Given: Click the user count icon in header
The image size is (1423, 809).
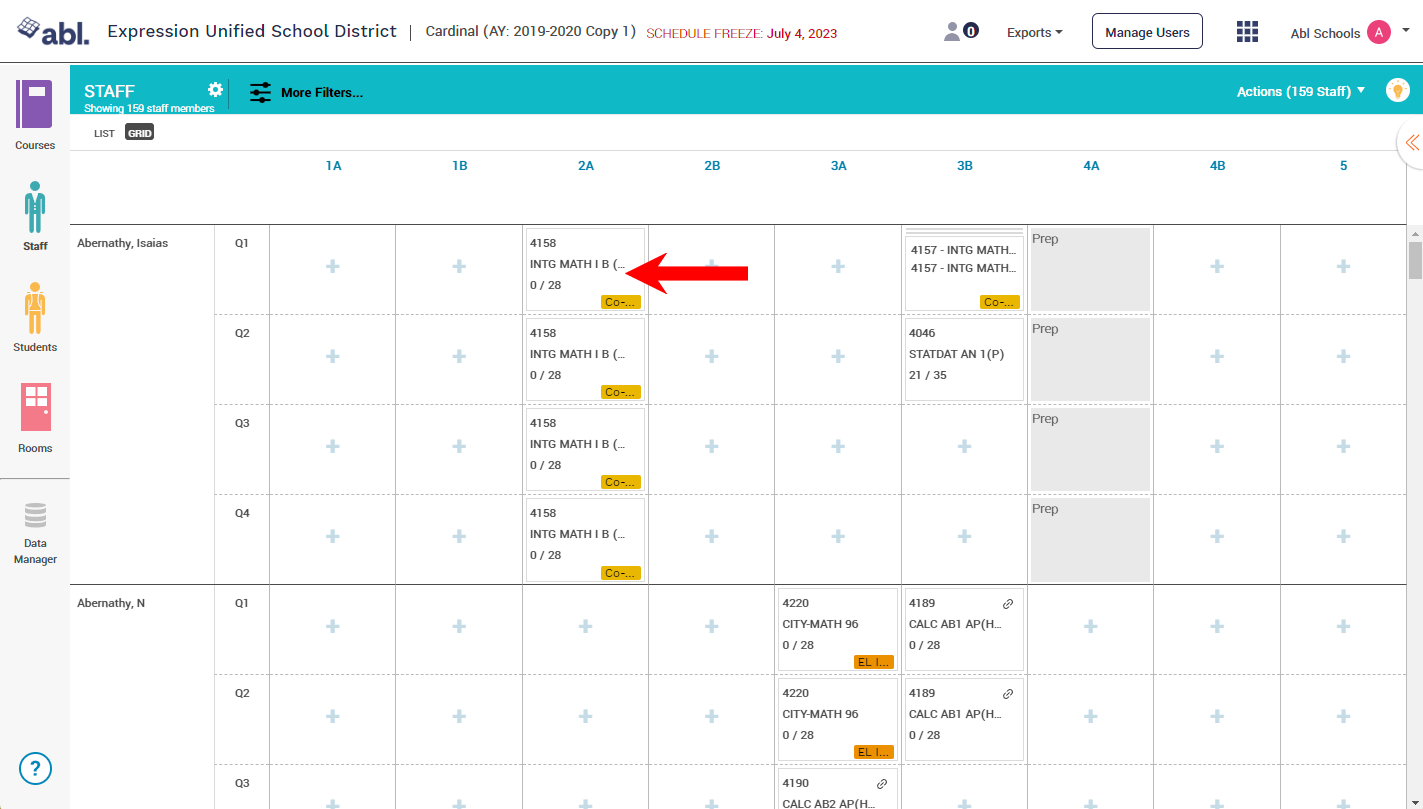Looking at the screenshot, I should pos(960,32).
